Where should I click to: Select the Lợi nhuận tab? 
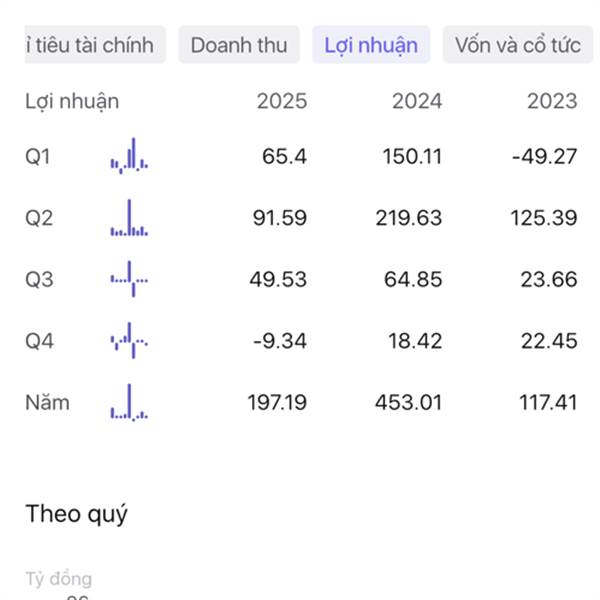point(371,45)
